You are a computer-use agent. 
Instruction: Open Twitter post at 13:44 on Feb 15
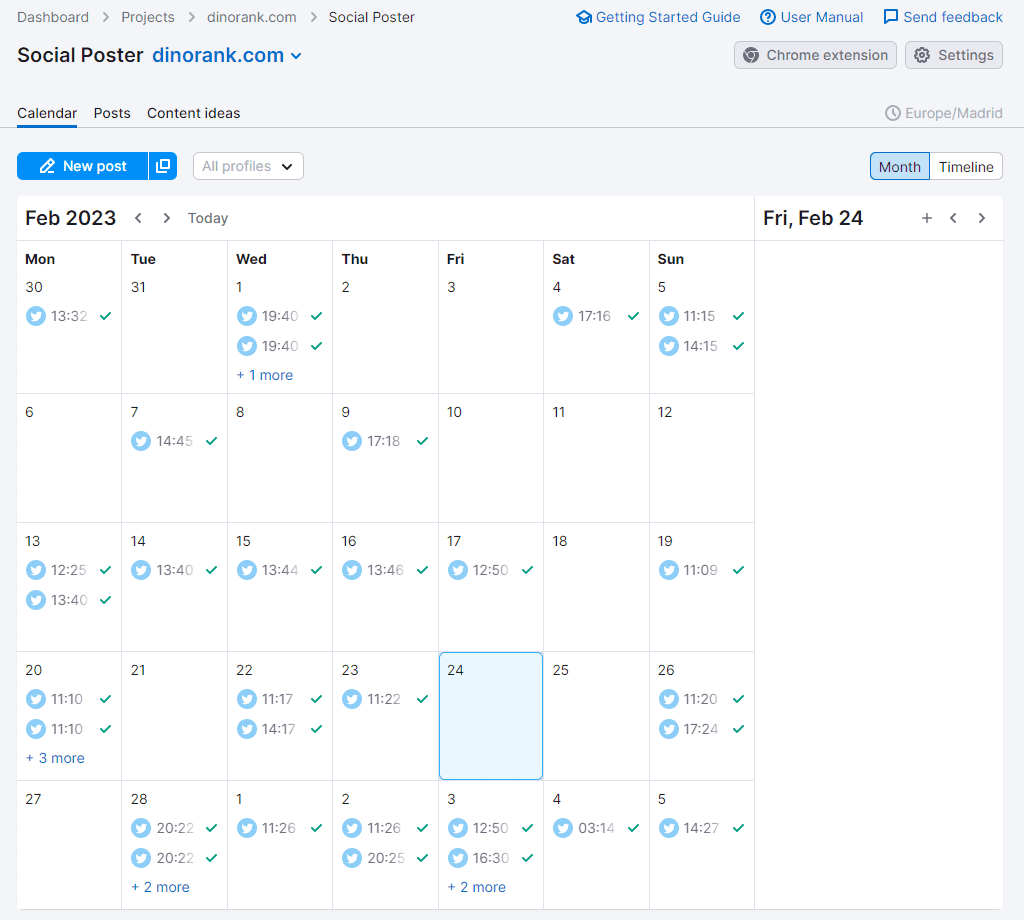coord(280,570)
